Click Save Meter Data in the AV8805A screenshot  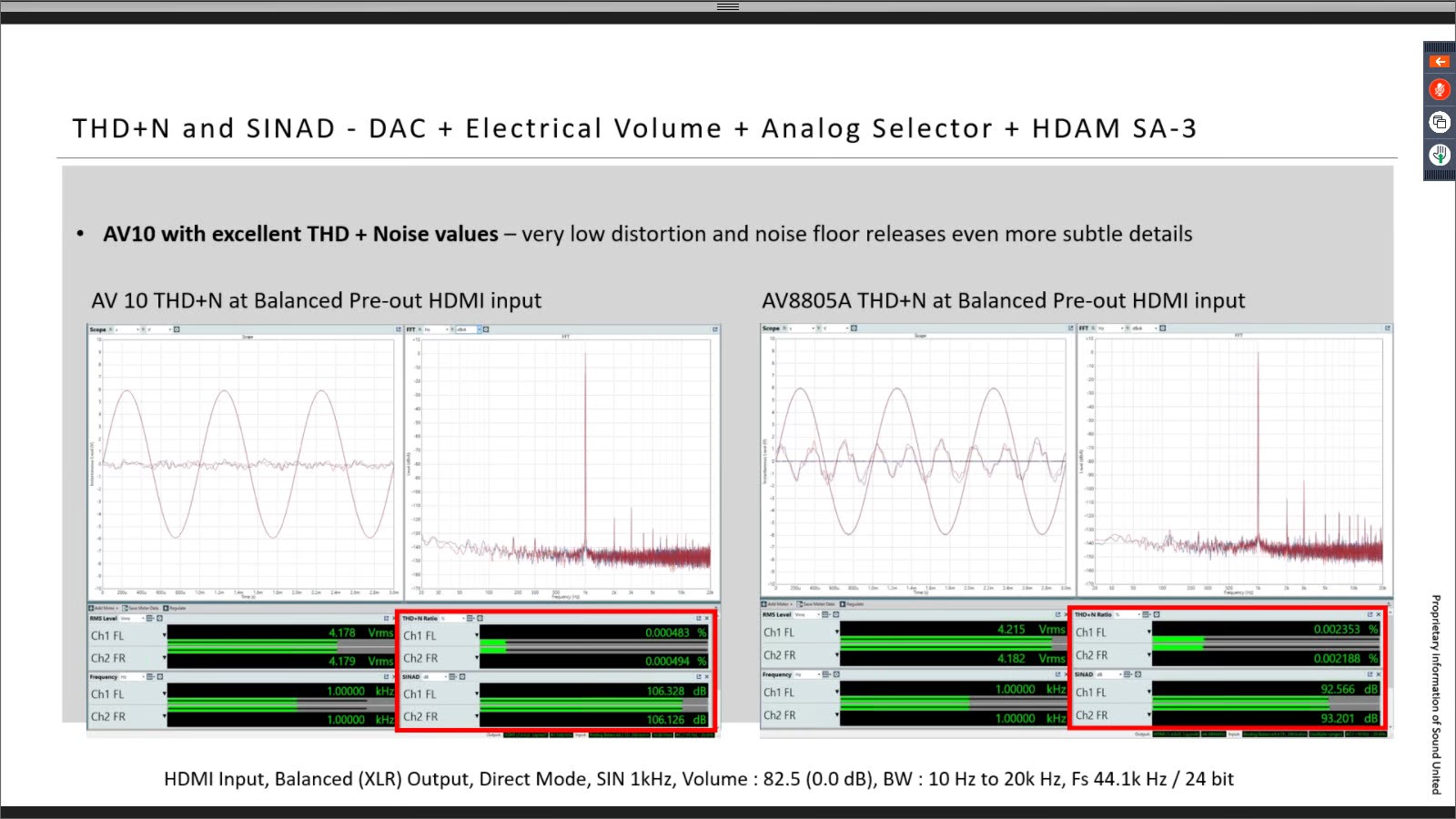pyautogui.click(x=814, y=604)
